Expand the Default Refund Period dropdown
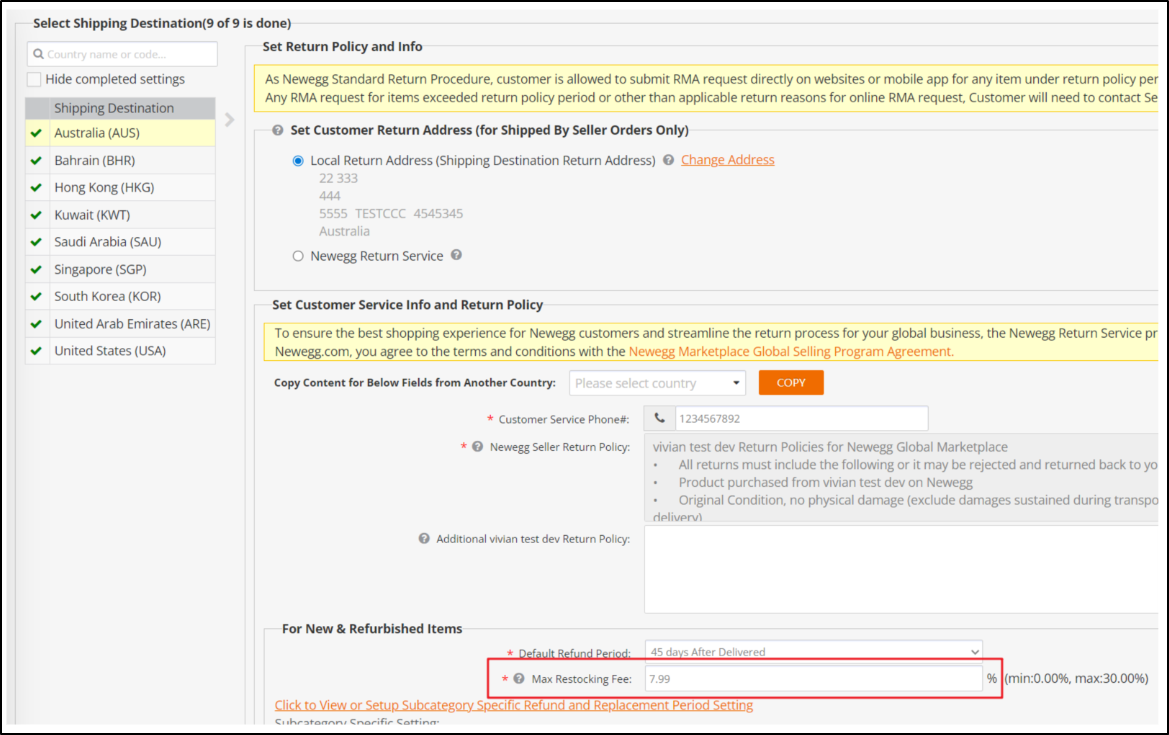The width and height of the screenshot is (1169, 735). point(813,651)
